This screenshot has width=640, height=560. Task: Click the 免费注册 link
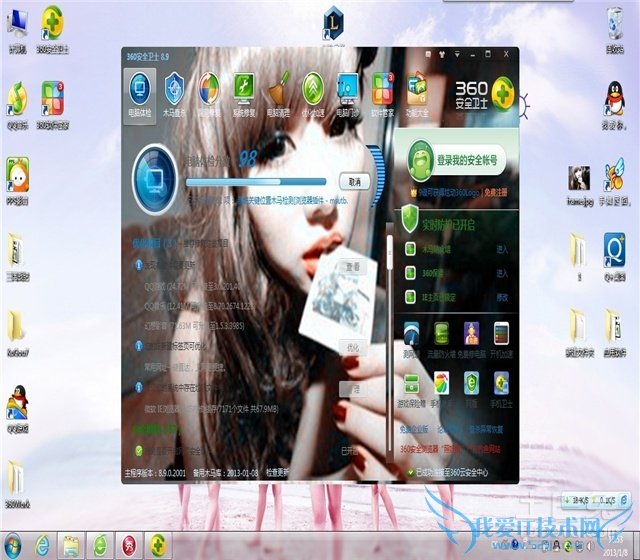(495, 192)
